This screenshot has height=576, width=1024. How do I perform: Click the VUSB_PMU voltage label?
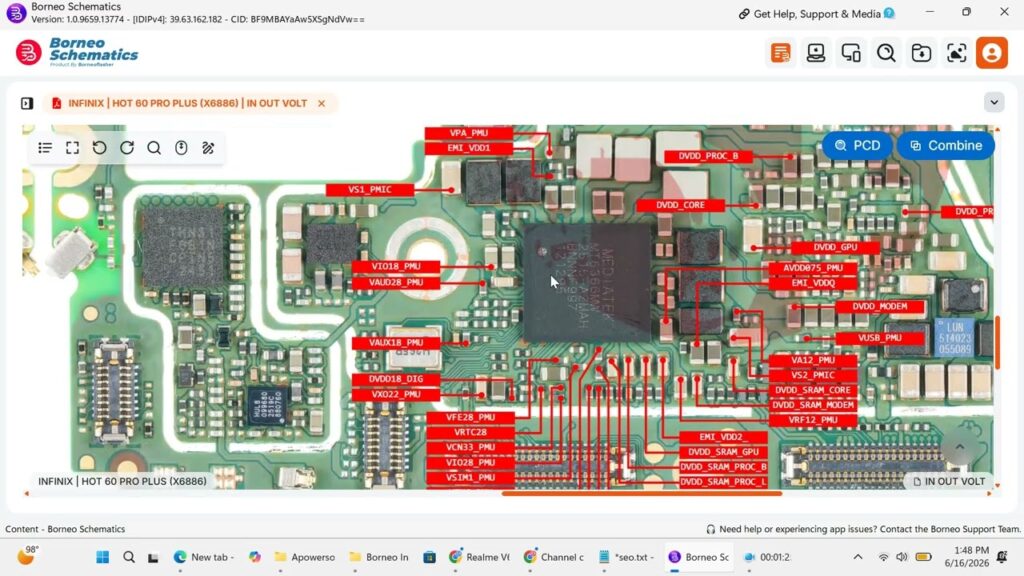pyautogui.click(x=880, y=338)
